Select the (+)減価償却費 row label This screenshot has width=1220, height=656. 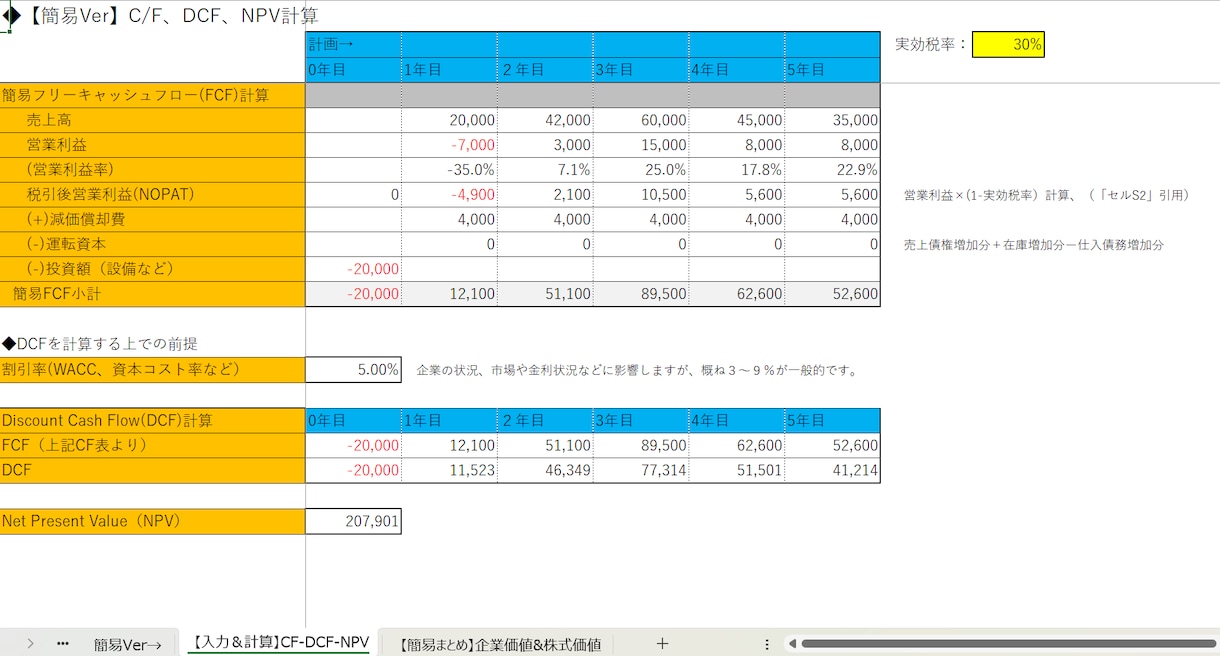pos(152,220)
